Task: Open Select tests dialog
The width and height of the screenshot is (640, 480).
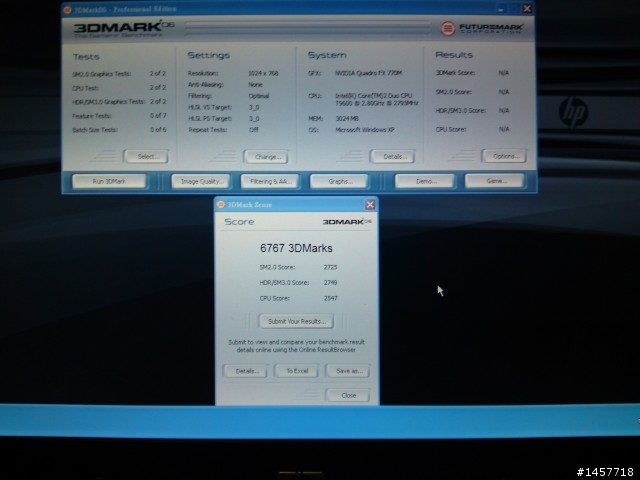Action: click(146, 156)
